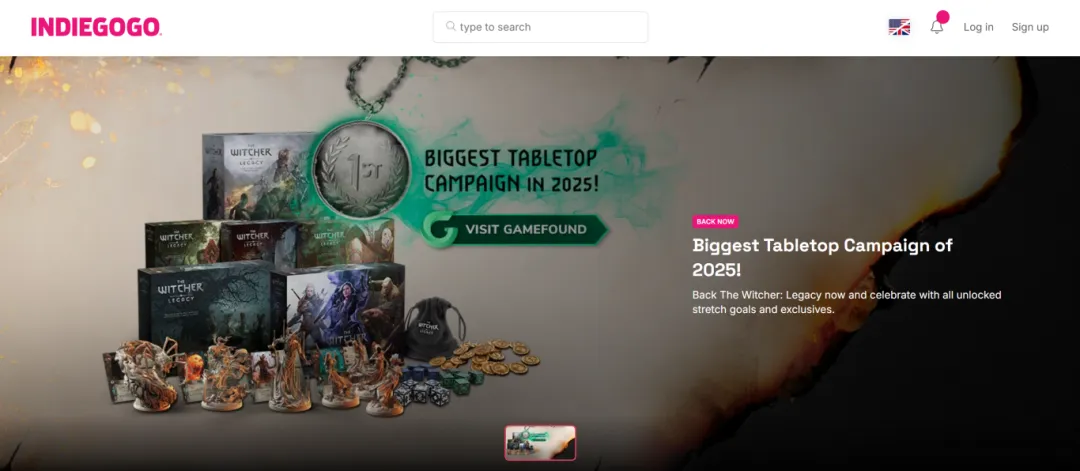Click the silver 1st place medal
The width and height of the screenshot is (1080, 471).
361,169
